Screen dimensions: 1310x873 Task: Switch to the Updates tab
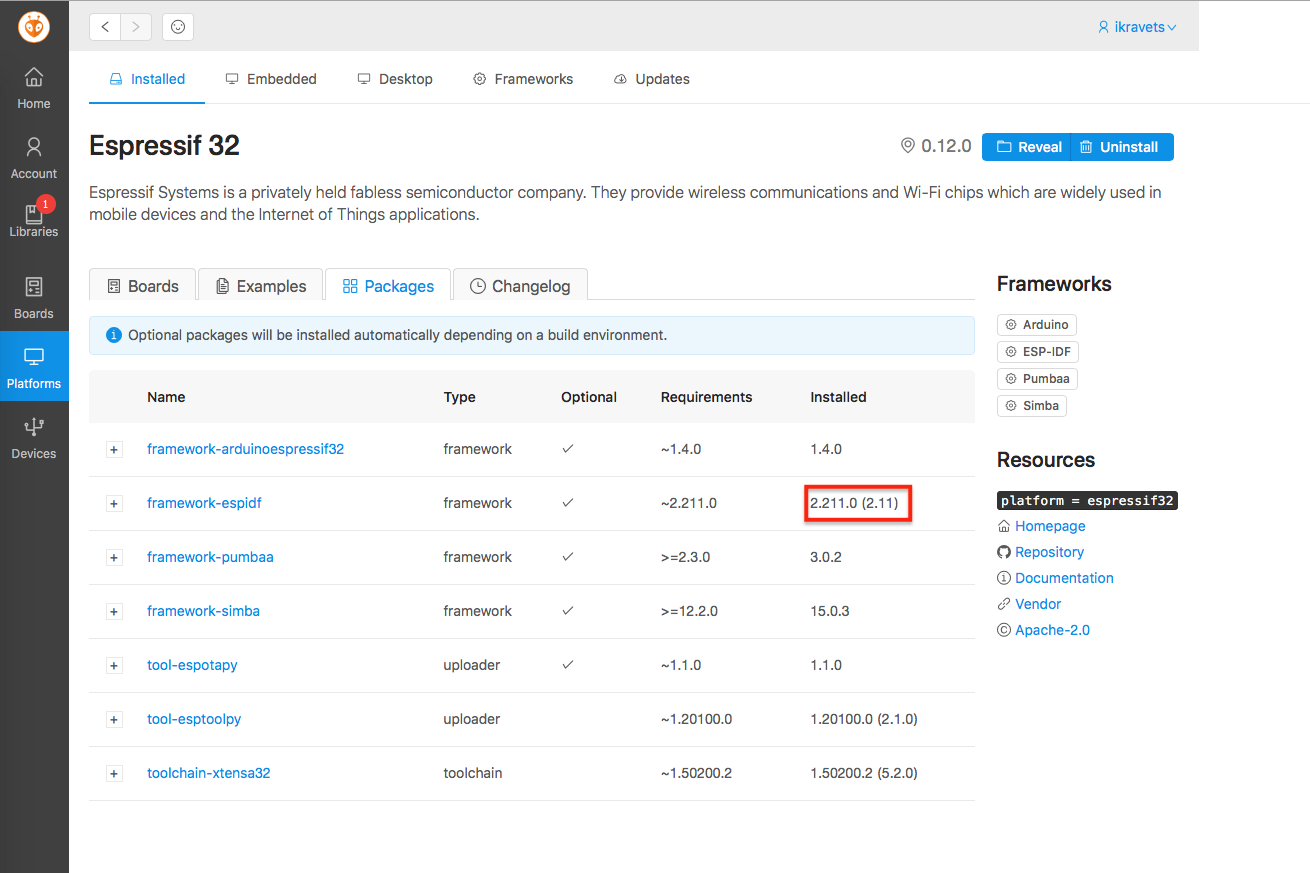pos(651,78)
